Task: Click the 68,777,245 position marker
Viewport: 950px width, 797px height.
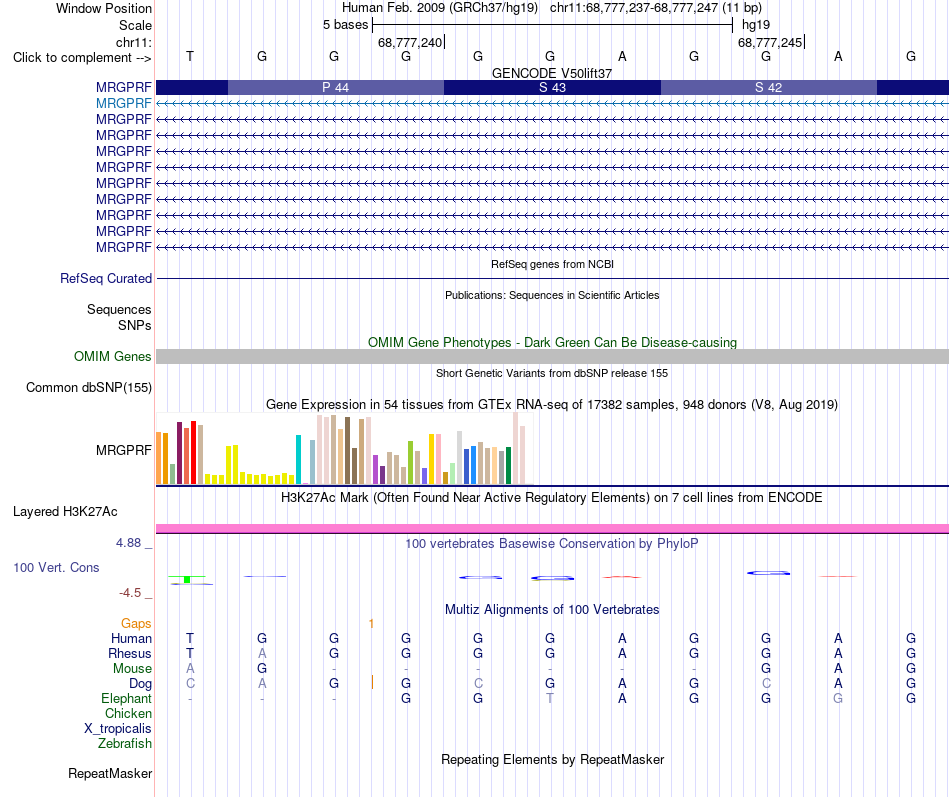Action: coord(771,42)
